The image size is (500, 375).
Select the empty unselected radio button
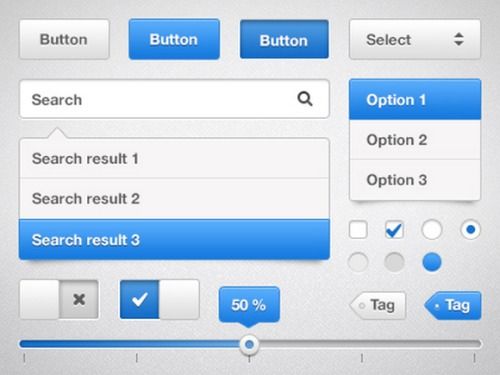coord(432,229)
